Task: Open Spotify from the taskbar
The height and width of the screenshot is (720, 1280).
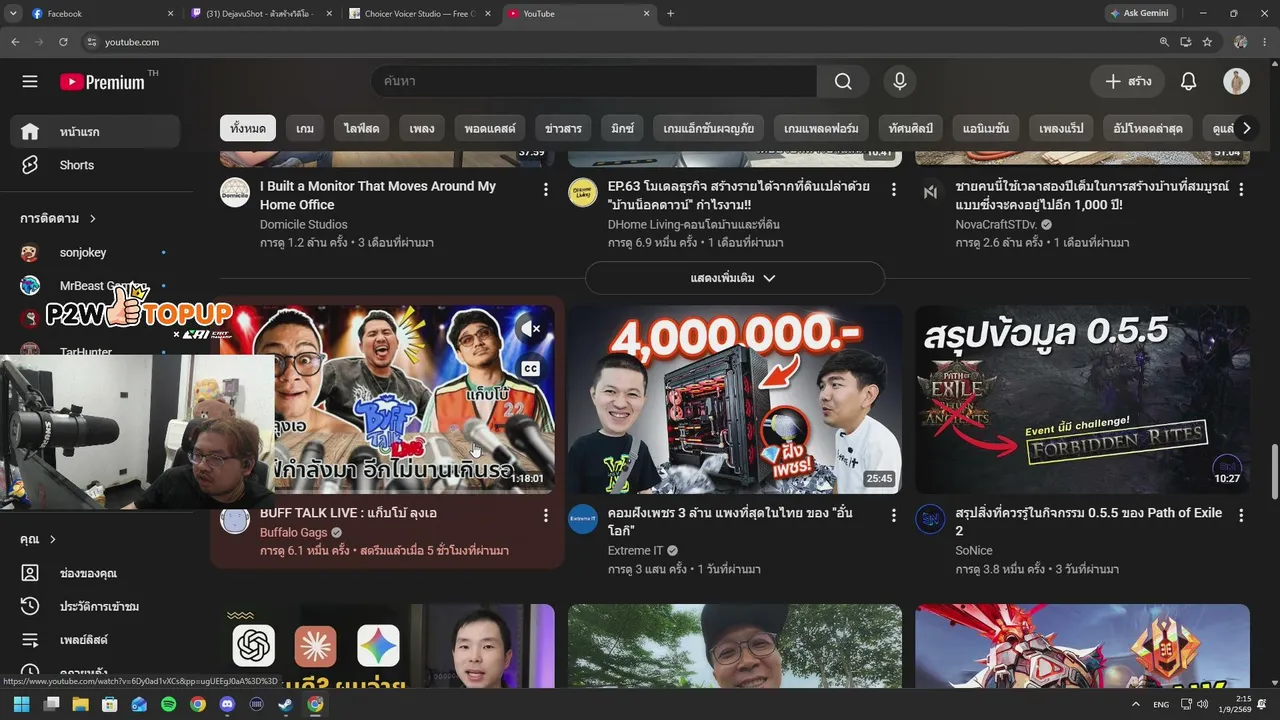Action: (x=168, y=704)
